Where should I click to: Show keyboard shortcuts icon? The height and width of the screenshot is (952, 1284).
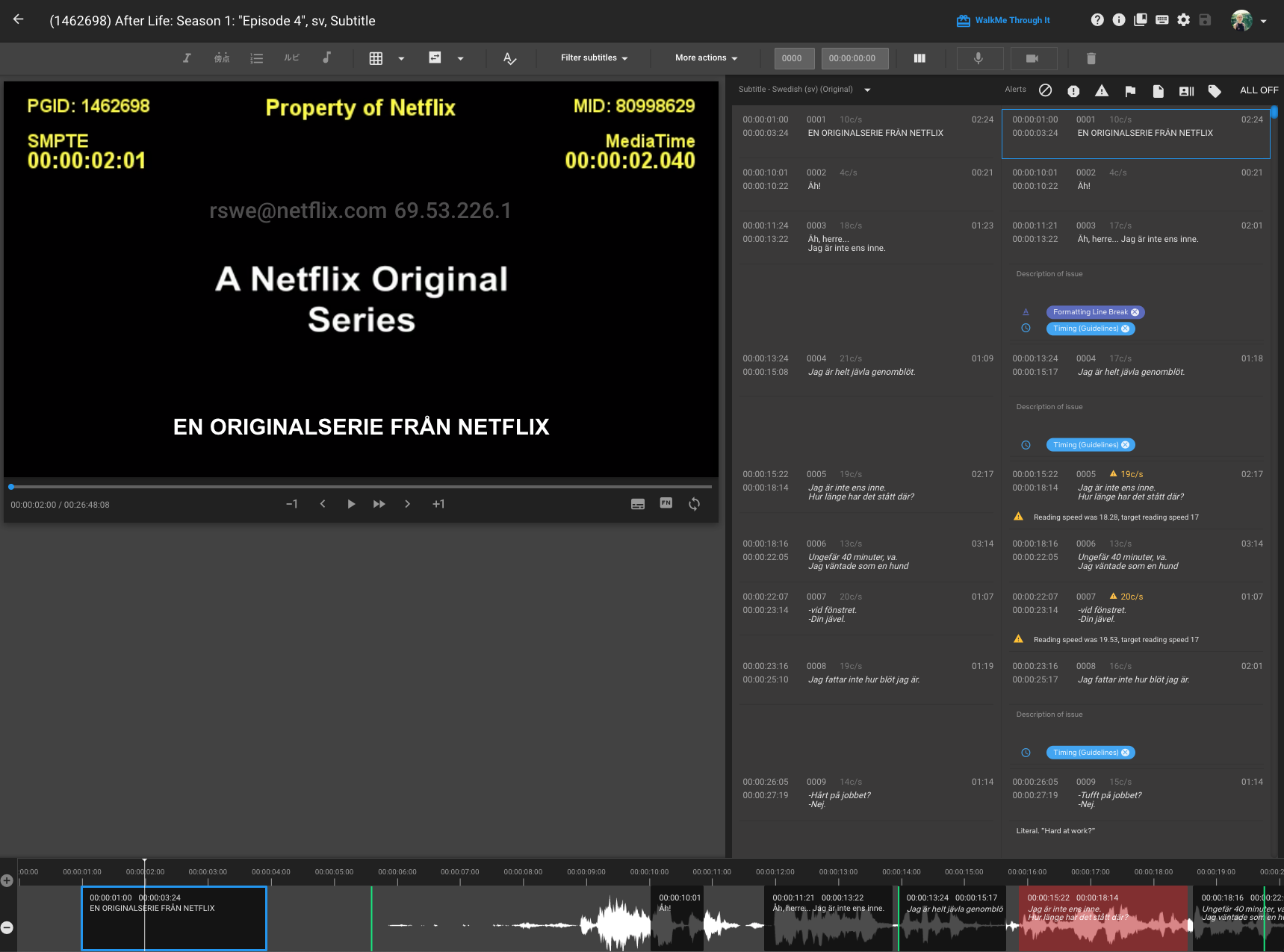tap(1162, 20)
